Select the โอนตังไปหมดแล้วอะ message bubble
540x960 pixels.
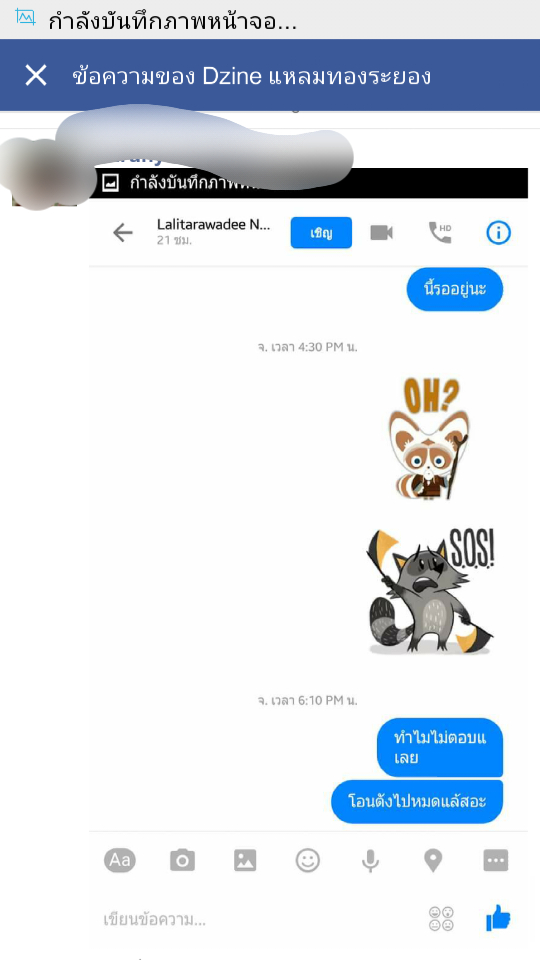point(417,801)
